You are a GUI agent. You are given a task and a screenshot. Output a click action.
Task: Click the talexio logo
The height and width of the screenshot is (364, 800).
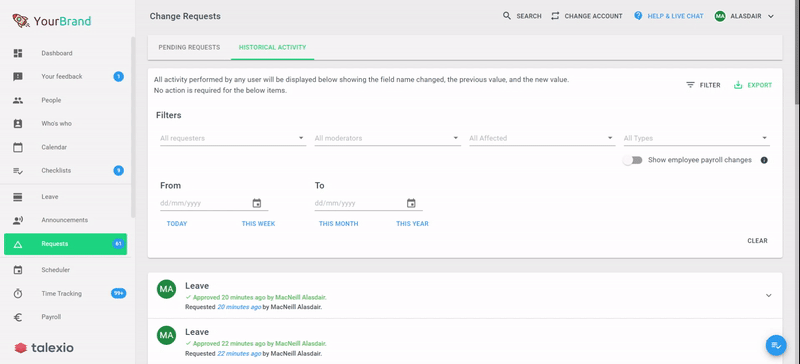pos(44,348)
